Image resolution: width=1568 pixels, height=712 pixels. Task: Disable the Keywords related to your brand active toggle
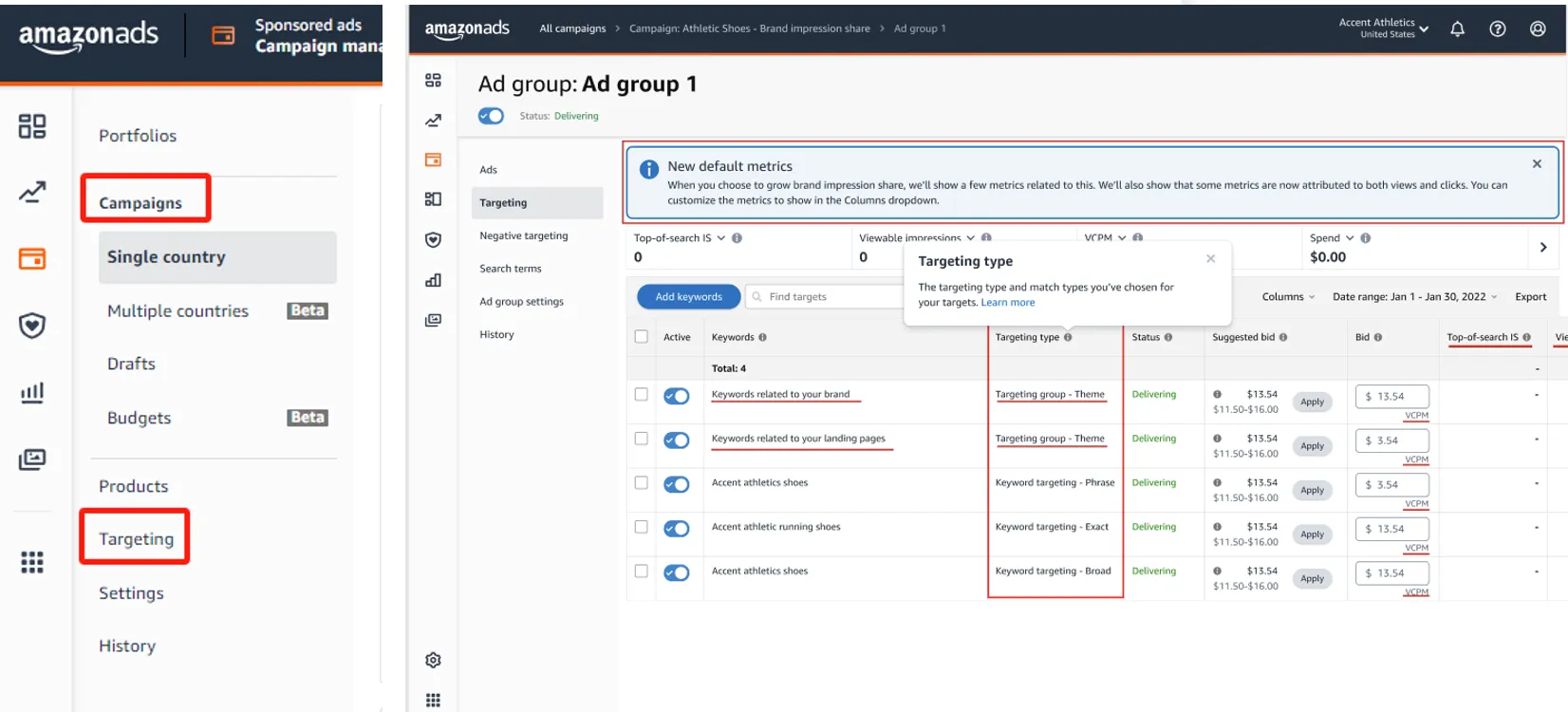(677, 396)
